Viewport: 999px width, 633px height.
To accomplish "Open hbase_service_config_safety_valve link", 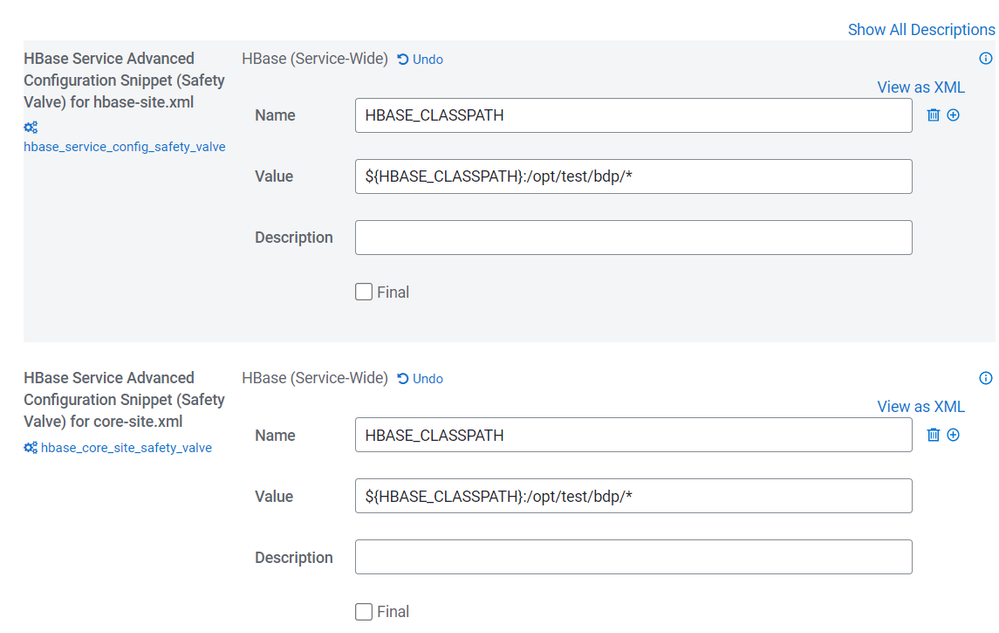I will point(124,146).
